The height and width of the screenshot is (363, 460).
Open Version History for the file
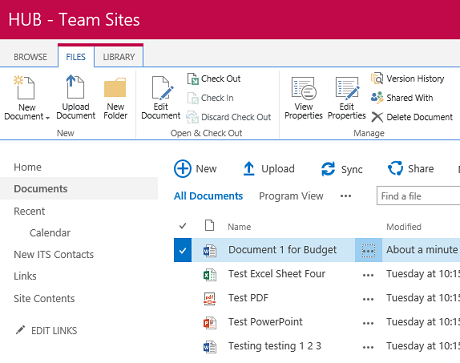click(407, 79)
